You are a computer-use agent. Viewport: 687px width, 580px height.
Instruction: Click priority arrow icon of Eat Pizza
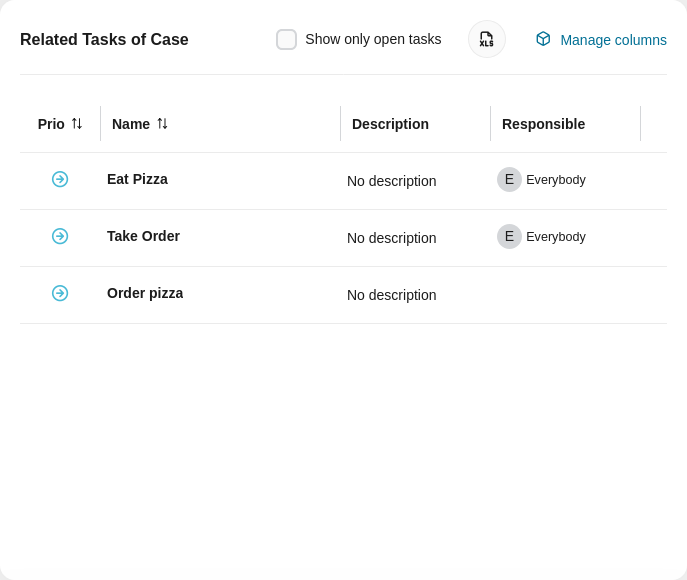click(x=60, y=179)
